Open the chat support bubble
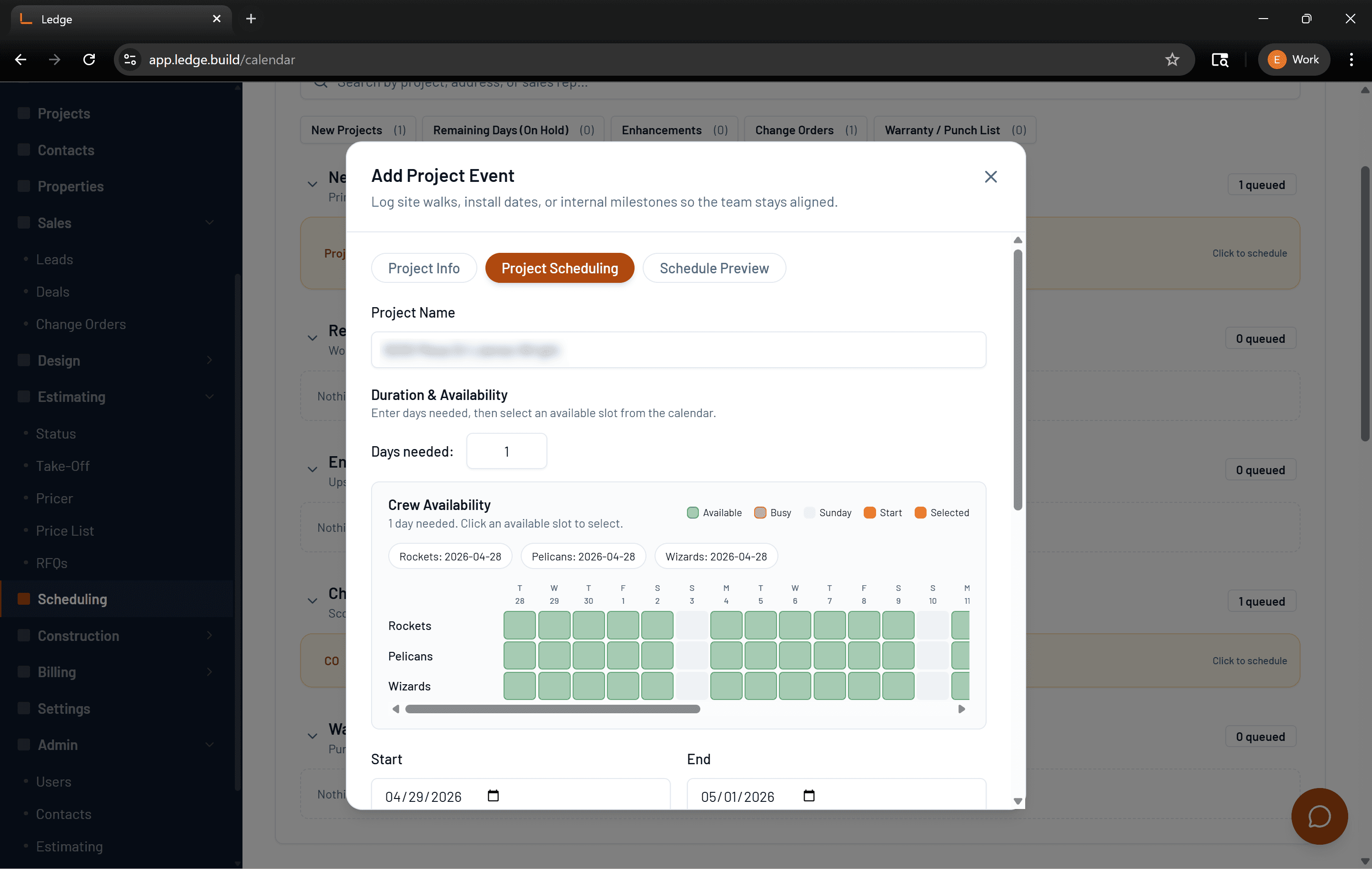The width and height of the screenshot is (1372, 869). coord(1319,816)
